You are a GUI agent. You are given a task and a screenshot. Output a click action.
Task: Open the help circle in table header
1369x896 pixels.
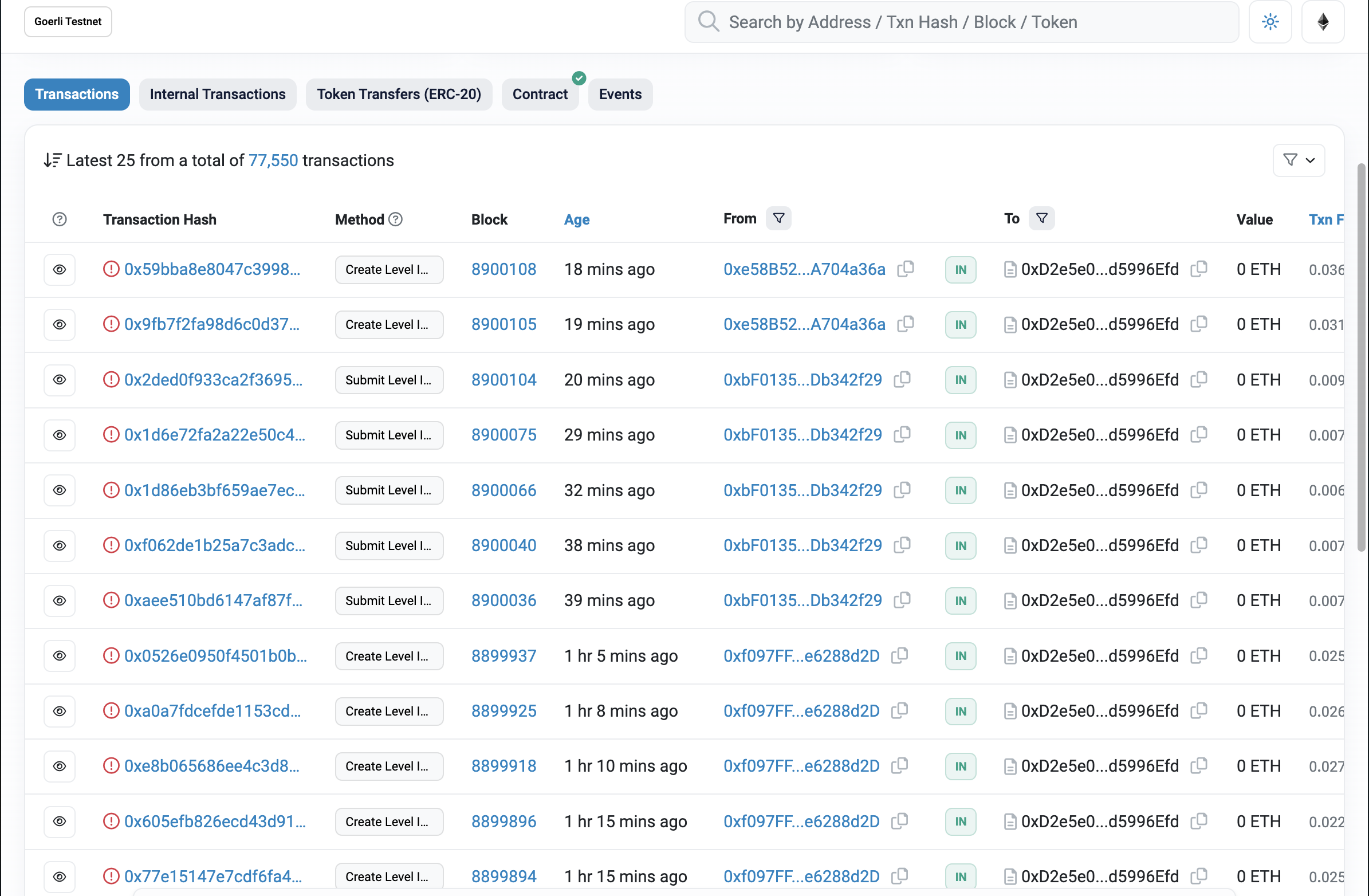click(x=59, y=219)
